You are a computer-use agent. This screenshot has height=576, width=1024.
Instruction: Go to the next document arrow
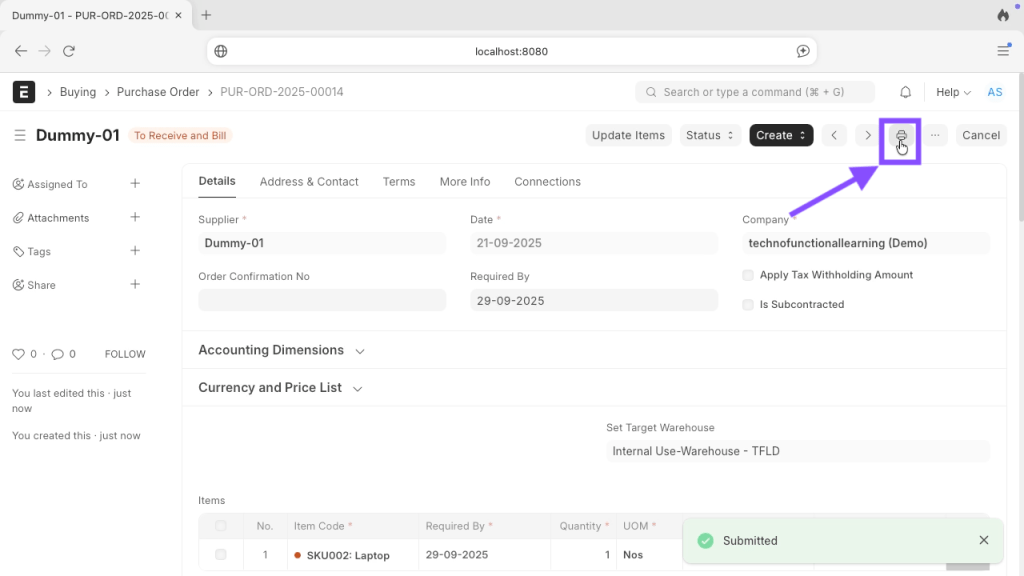click(x=868, y=135)
